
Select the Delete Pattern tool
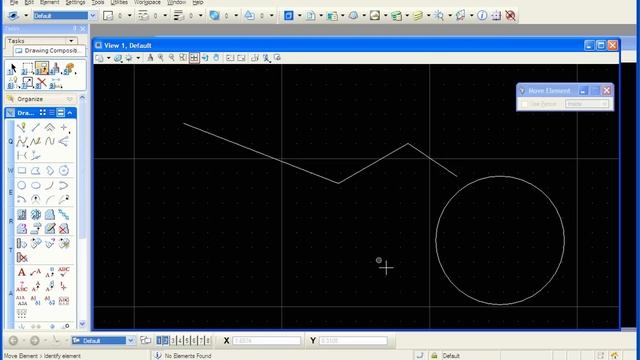64,229
